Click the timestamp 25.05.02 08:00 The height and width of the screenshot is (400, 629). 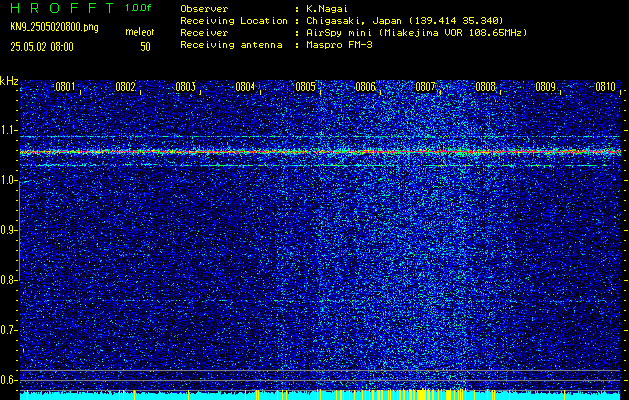[x=42, y=47]
